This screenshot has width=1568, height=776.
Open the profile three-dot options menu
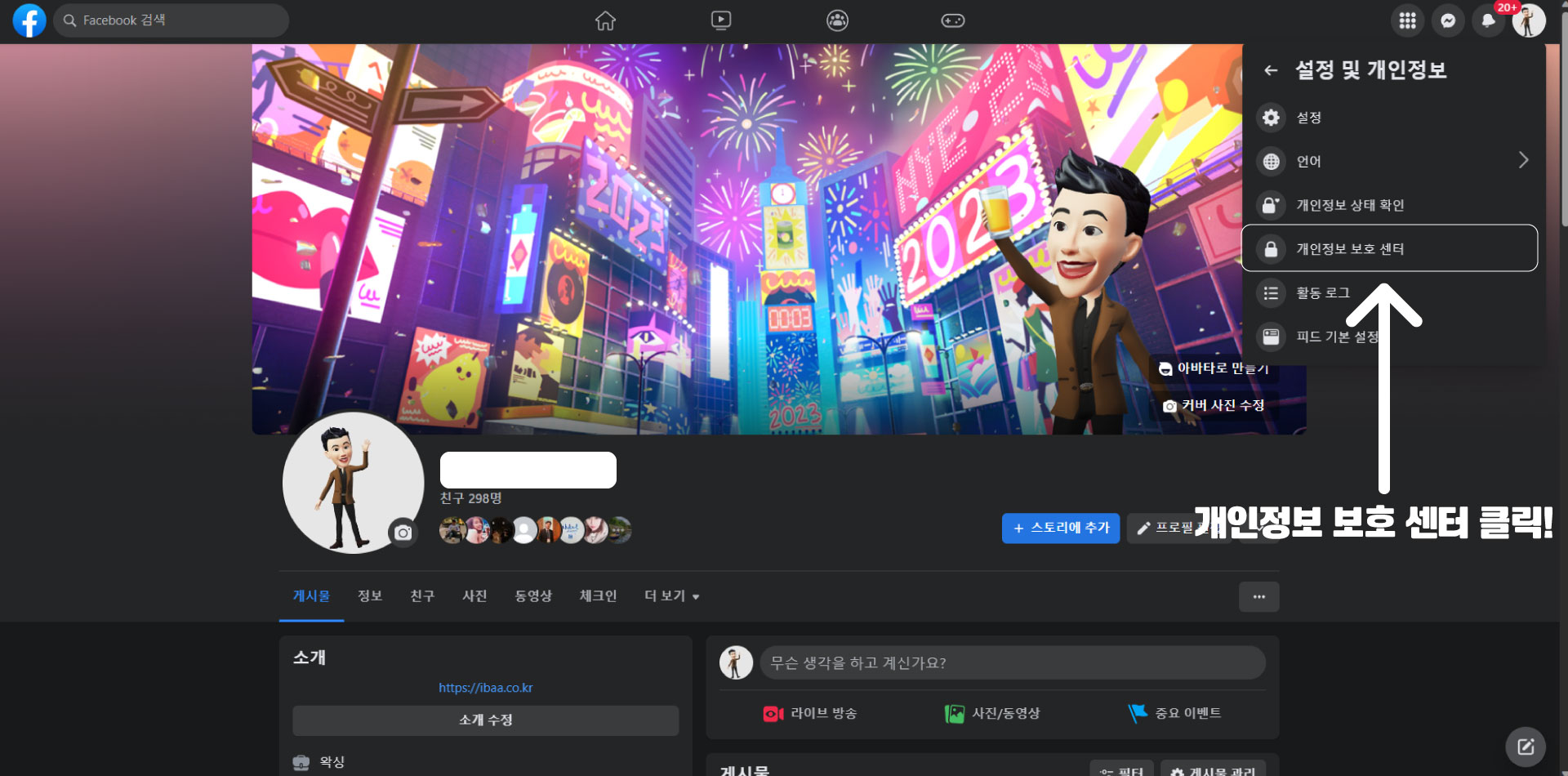point(1258,596)
